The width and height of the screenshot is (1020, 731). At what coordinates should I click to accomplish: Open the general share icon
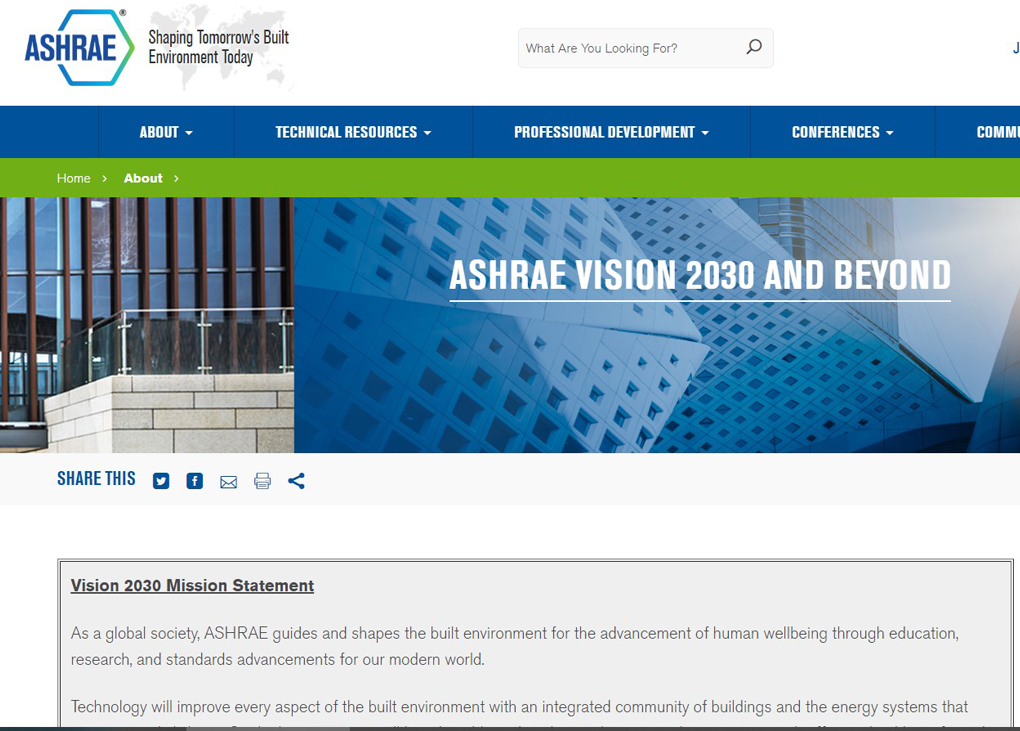296,481
